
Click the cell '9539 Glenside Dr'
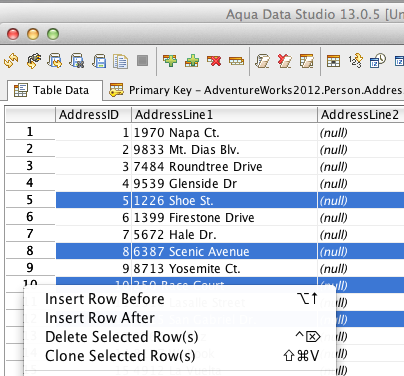224,184
